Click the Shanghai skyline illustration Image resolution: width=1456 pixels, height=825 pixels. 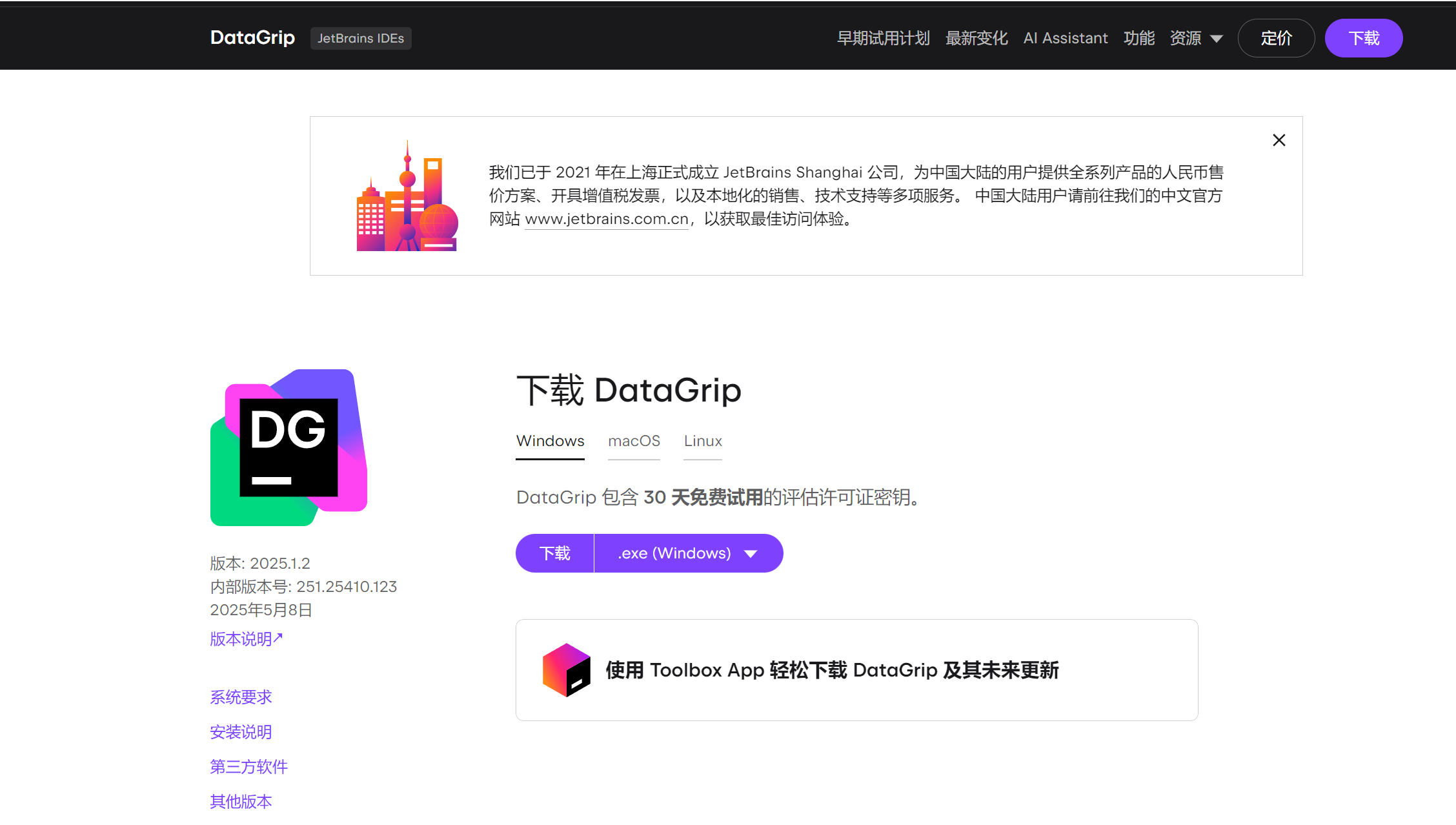(x=407, y=198)
